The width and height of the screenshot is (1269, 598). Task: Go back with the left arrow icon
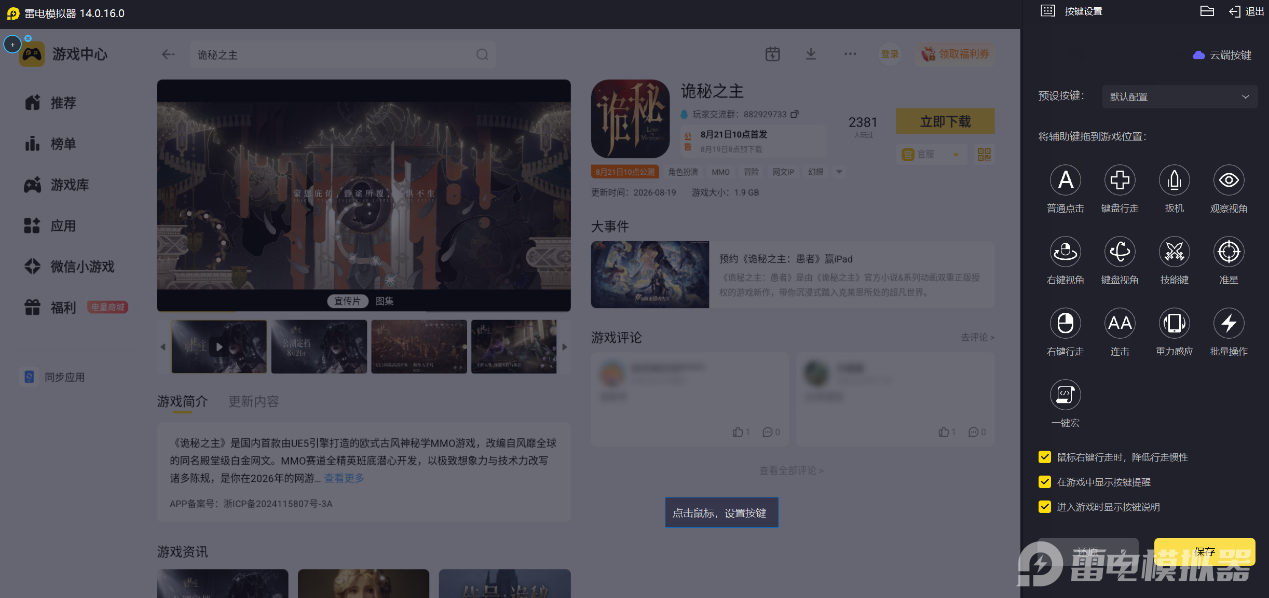point(168,55)
